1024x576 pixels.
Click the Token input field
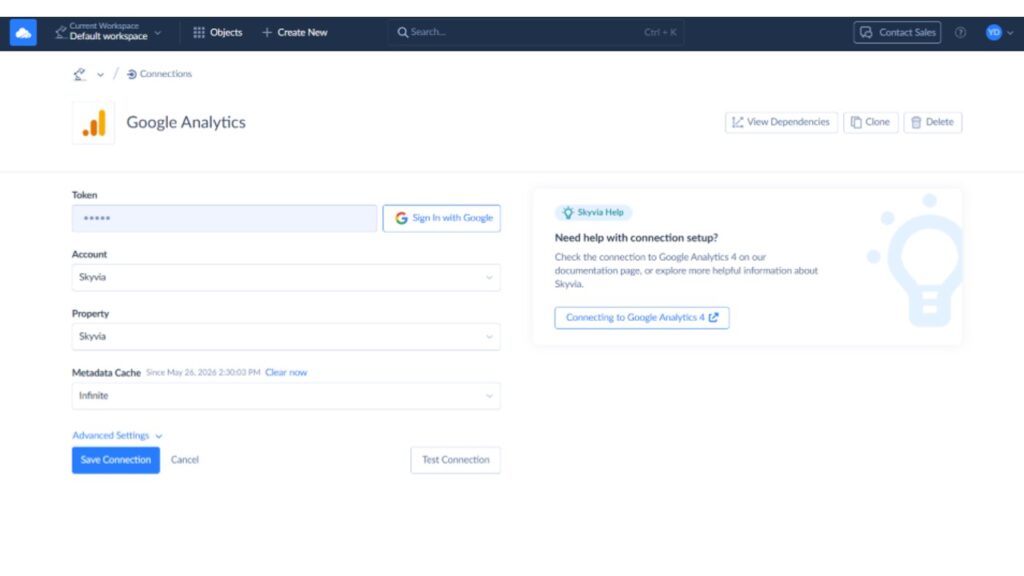pyautogui.click(x=224, y=218)
